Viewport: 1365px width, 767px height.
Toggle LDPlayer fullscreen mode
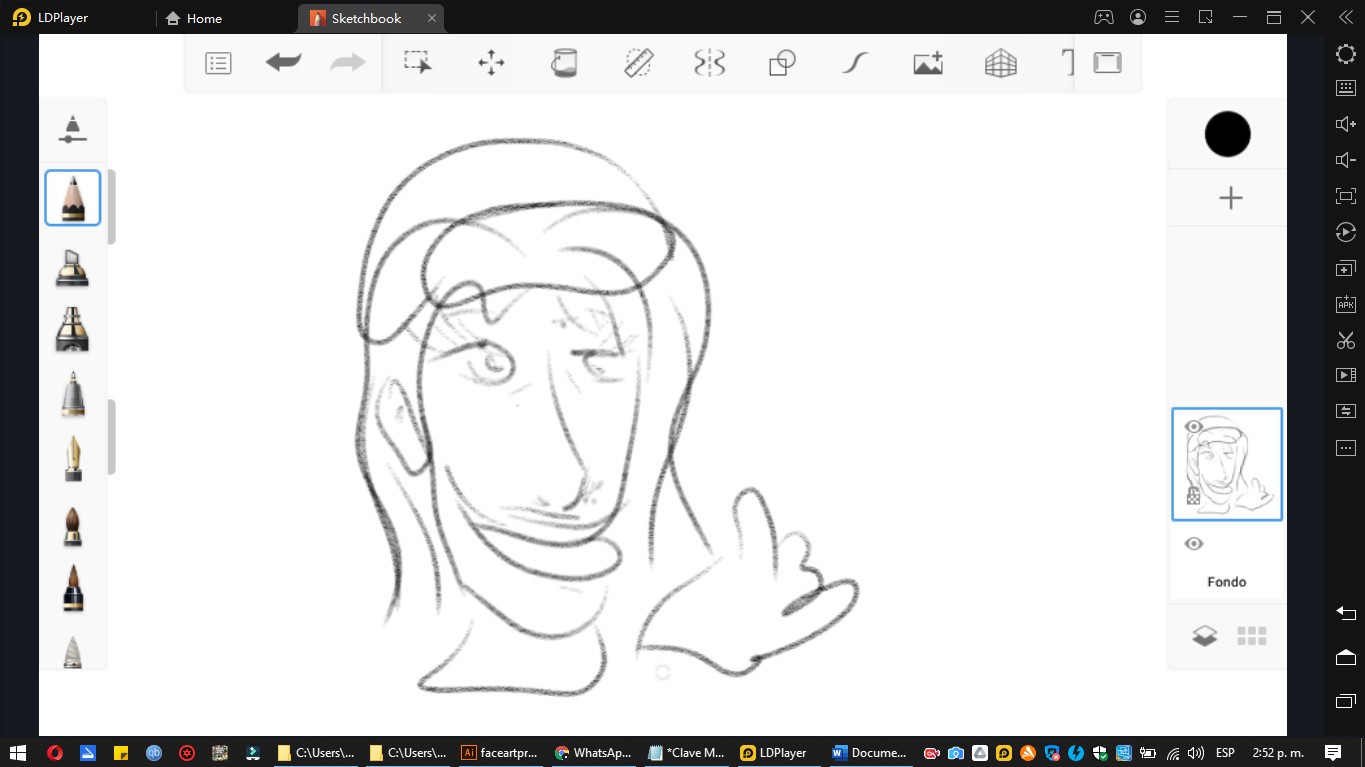coord(1346,196)
